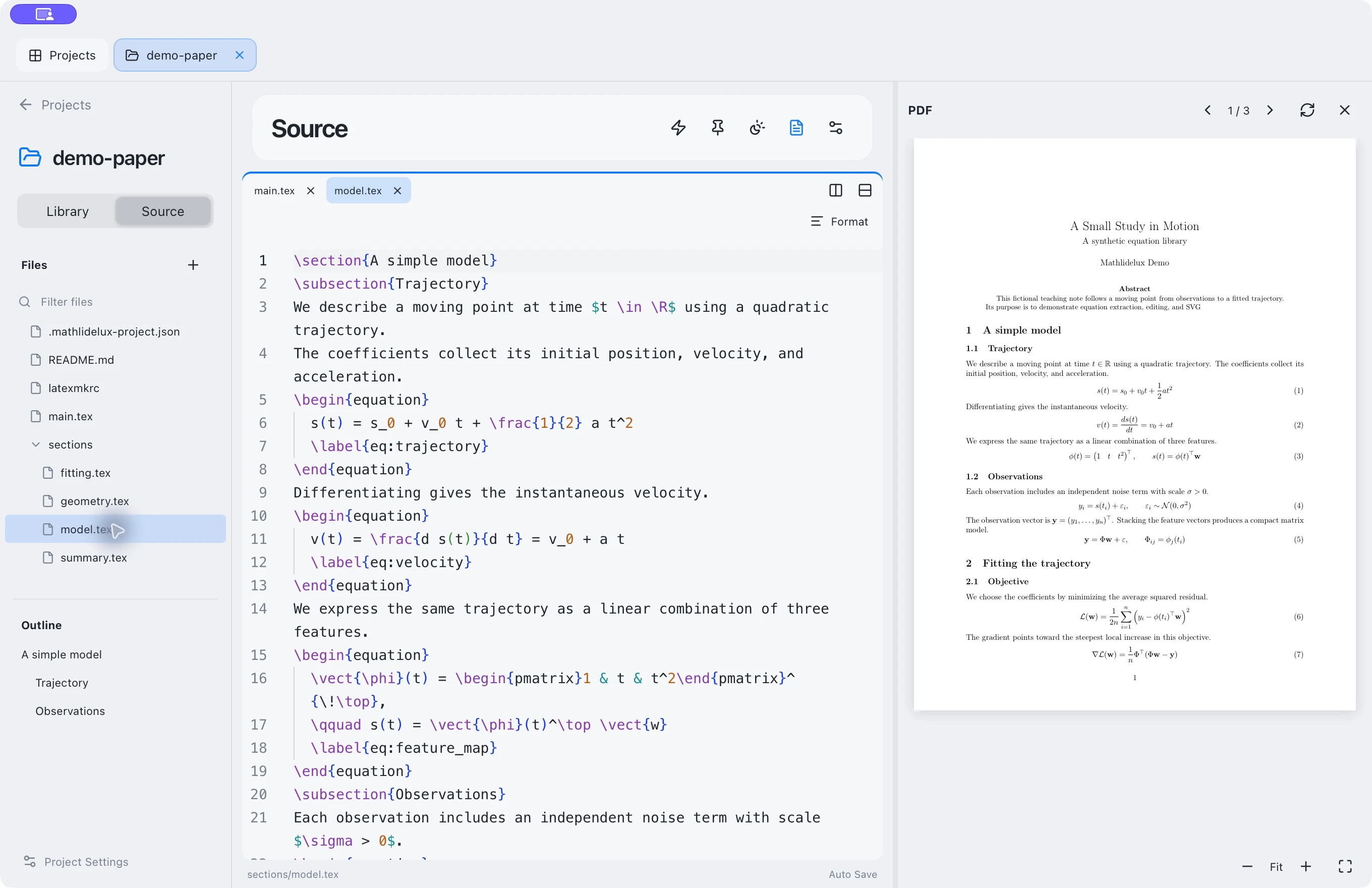
Task: Go to the previous PDF page
Action: coord(1208,110)
